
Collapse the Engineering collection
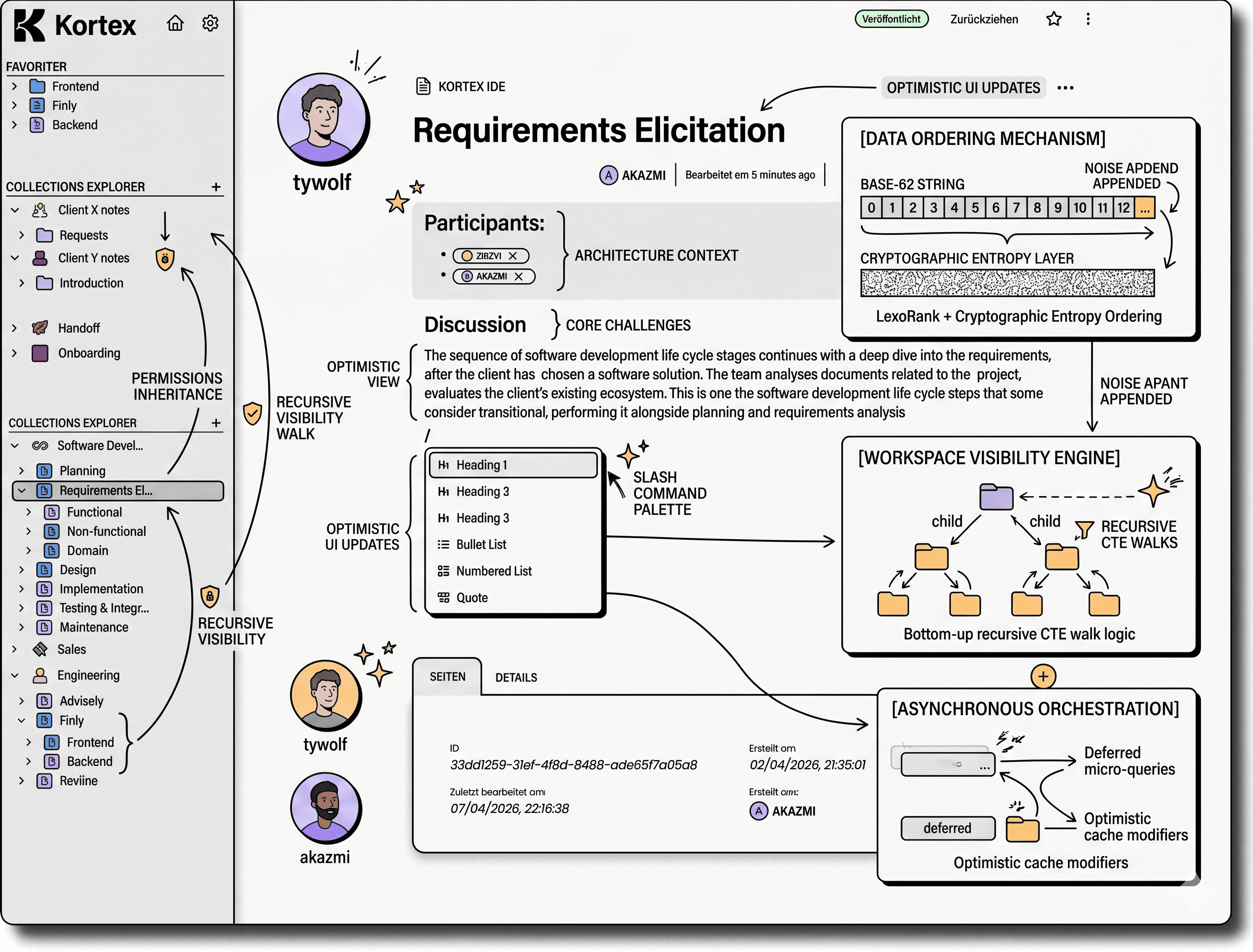coord(15,675)
